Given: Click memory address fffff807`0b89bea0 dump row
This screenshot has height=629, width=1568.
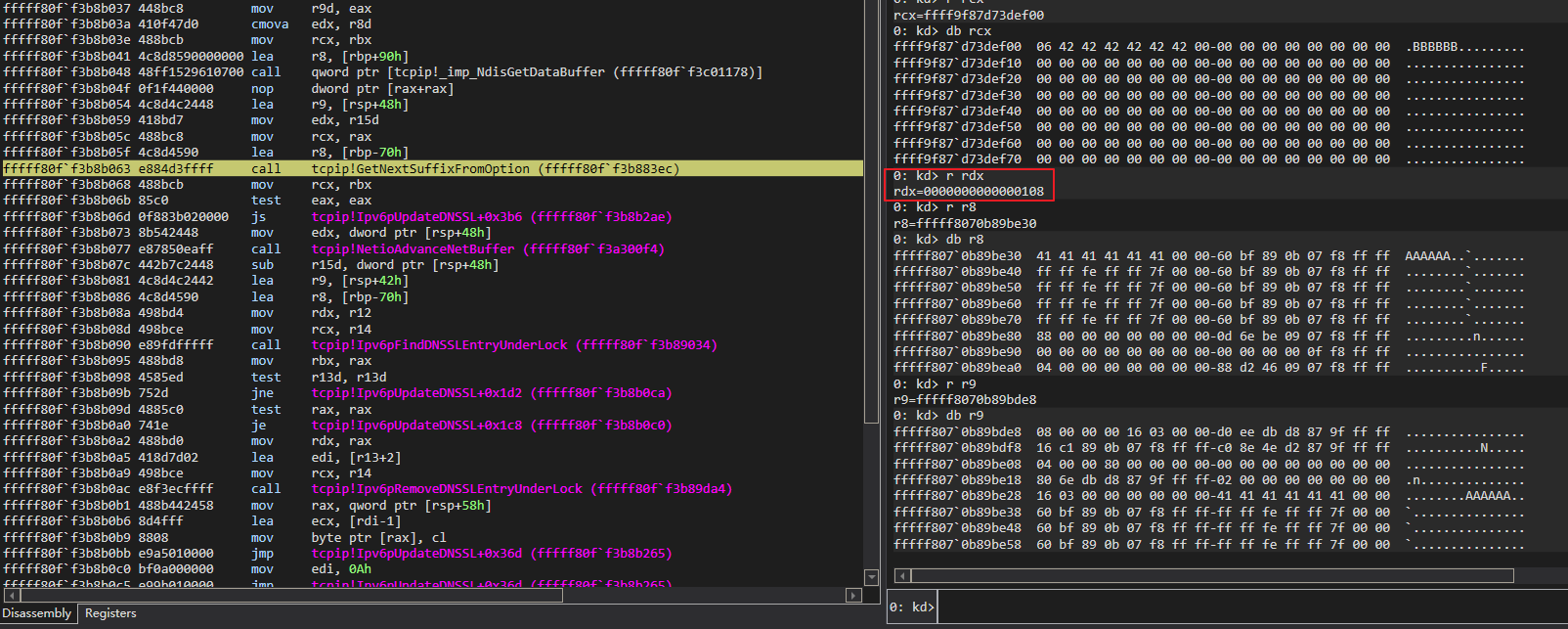Looking at the screenshot, I should [1209, 367].
